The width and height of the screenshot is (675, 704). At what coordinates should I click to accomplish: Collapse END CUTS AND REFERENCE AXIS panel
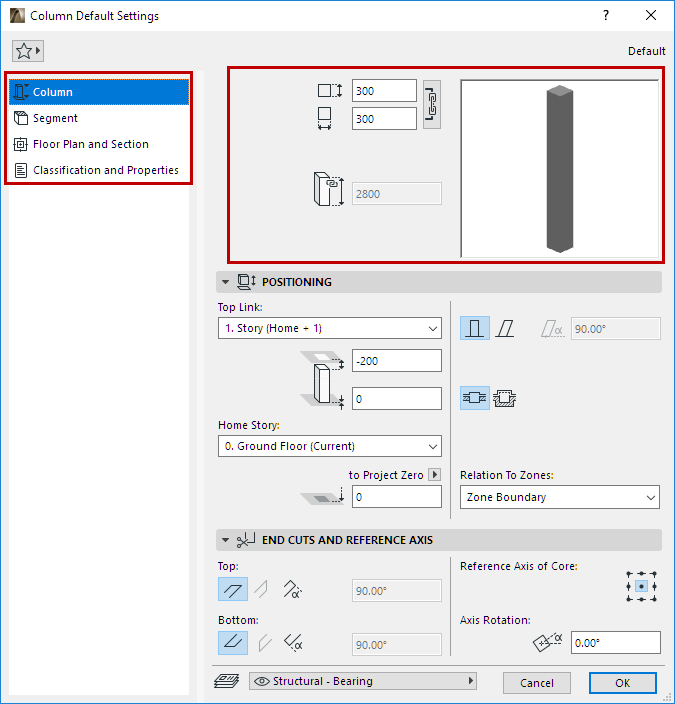[x=225, y=540]
